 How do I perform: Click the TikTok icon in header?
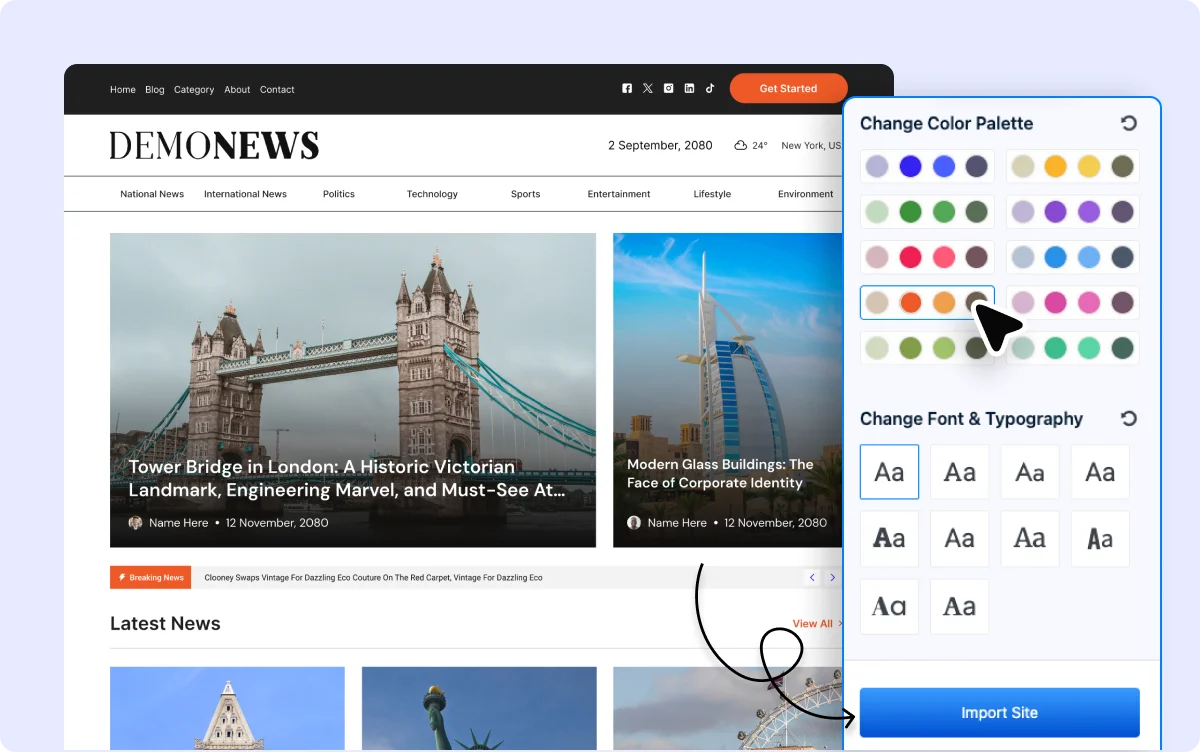710,88
